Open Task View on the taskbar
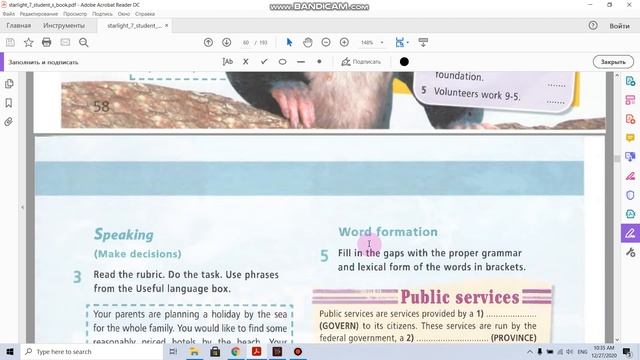640x360 pixels. [x=173, y=351]
